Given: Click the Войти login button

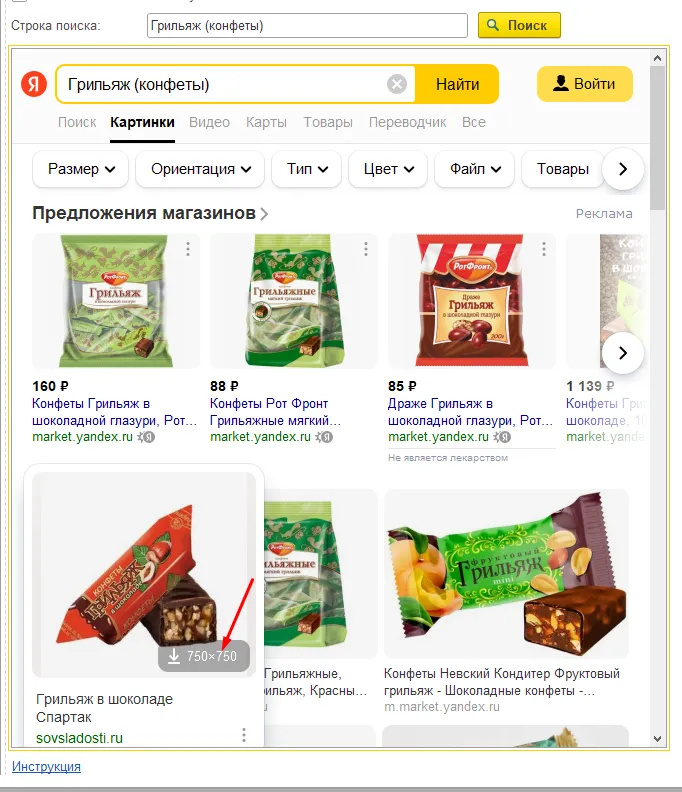Looking at the screenshot, I should pos(585,84).
